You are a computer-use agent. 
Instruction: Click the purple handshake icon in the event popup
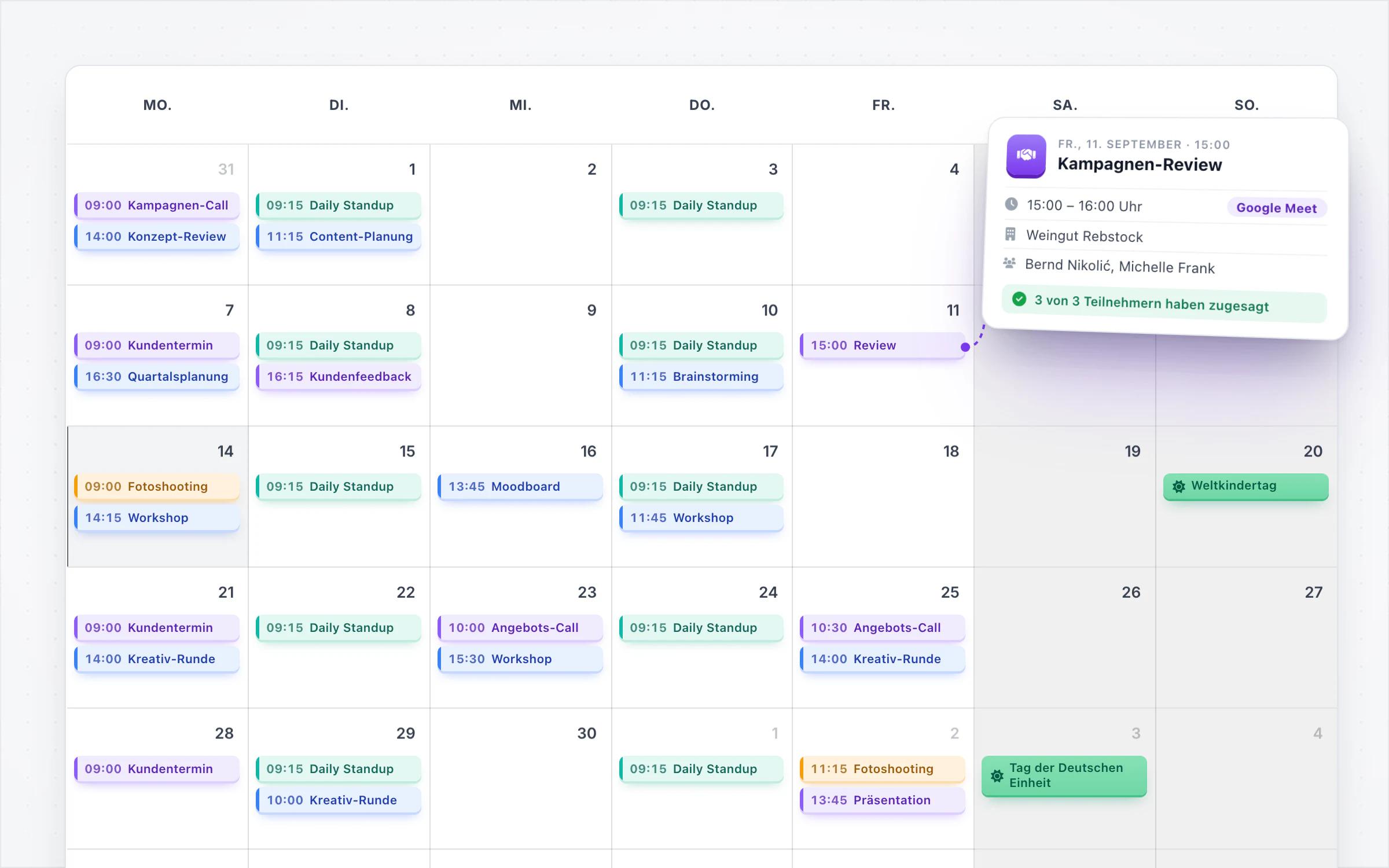pos(1026,155)
